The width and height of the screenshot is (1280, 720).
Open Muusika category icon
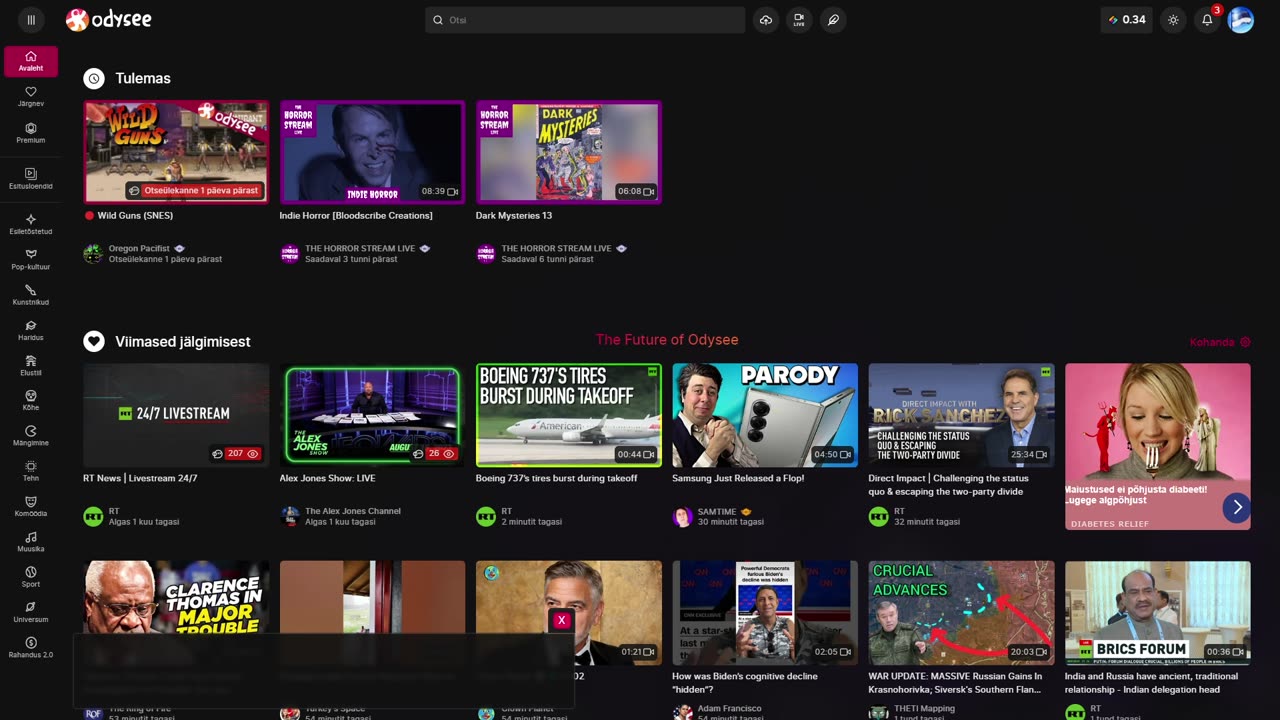(31, 536)
